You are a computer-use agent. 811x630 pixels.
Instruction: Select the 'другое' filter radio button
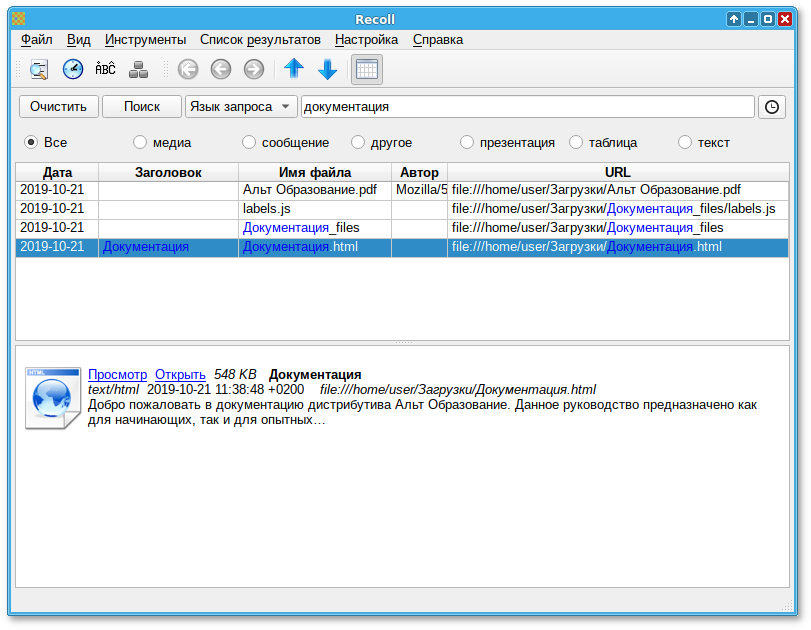pos(357,142)
